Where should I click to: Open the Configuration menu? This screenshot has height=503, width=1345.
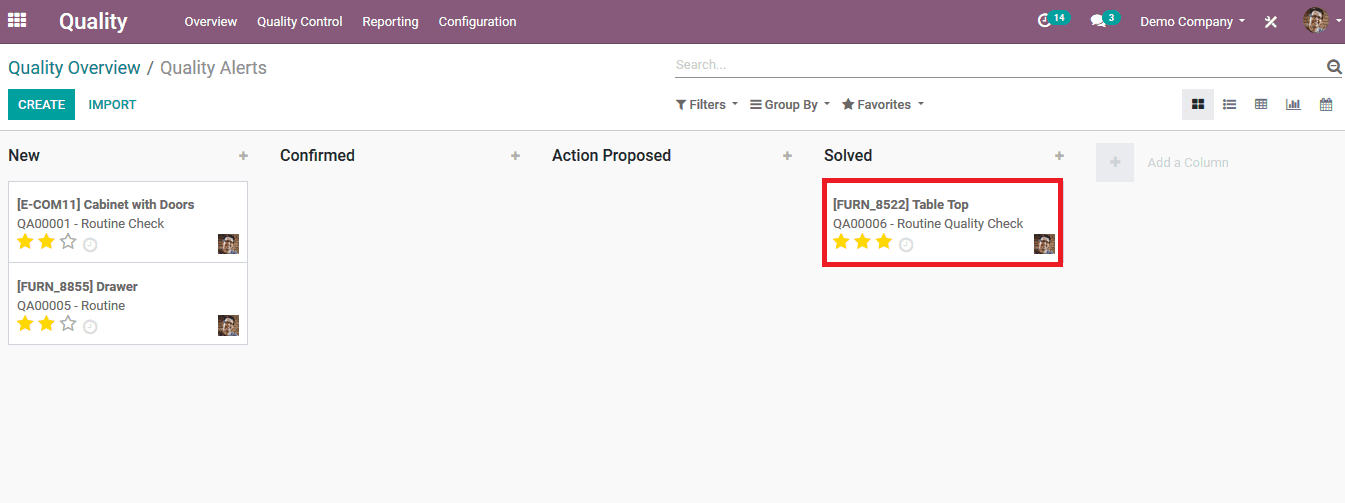click(478, 21)
